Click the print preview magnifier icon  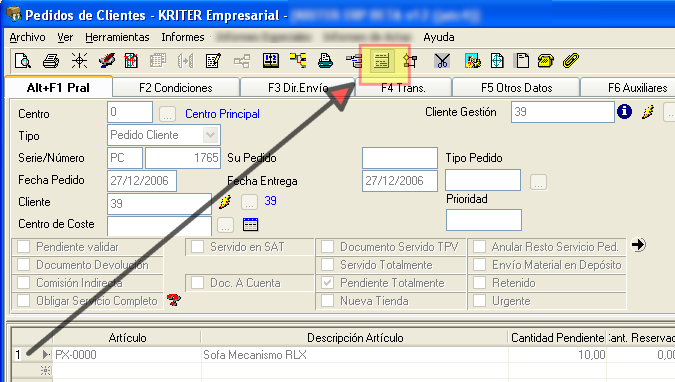click(x=22, y=61)
